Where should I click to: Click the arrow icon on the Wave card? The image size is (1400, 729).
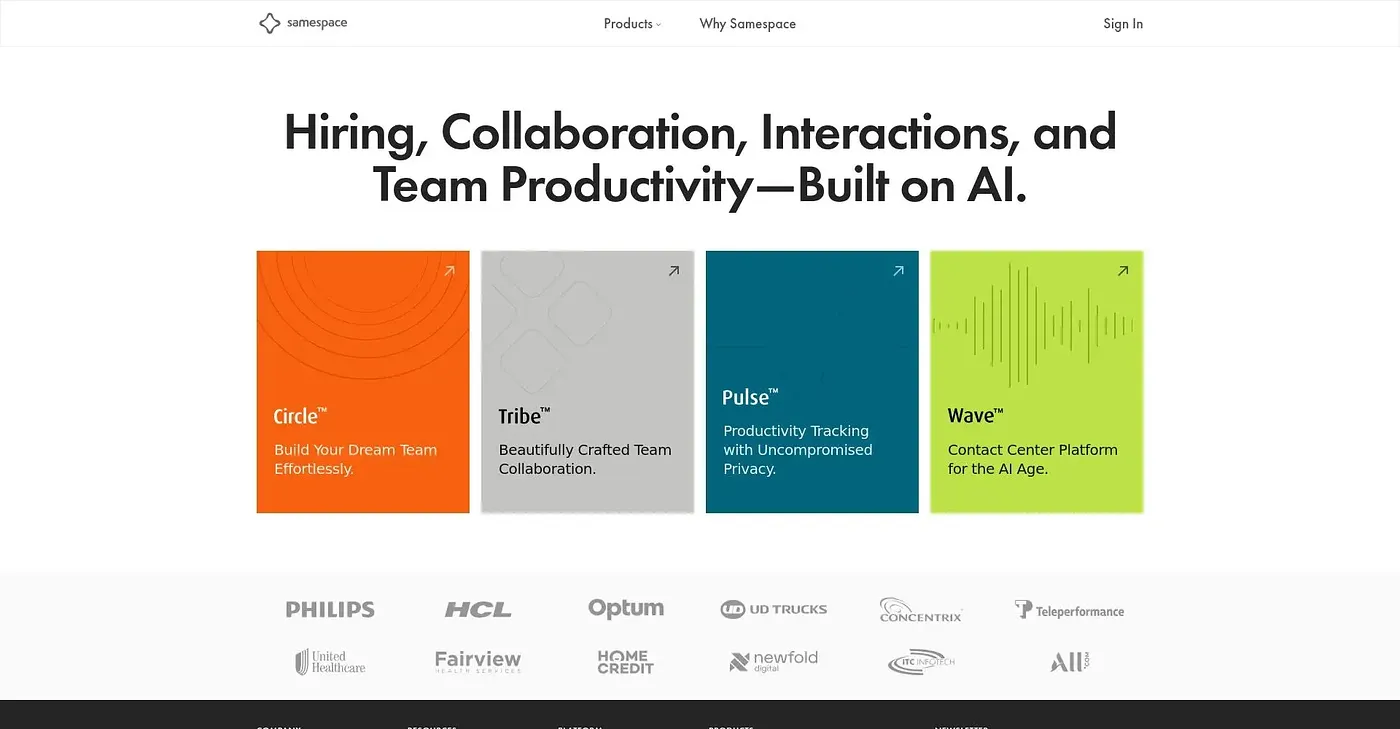point(1123,271)
